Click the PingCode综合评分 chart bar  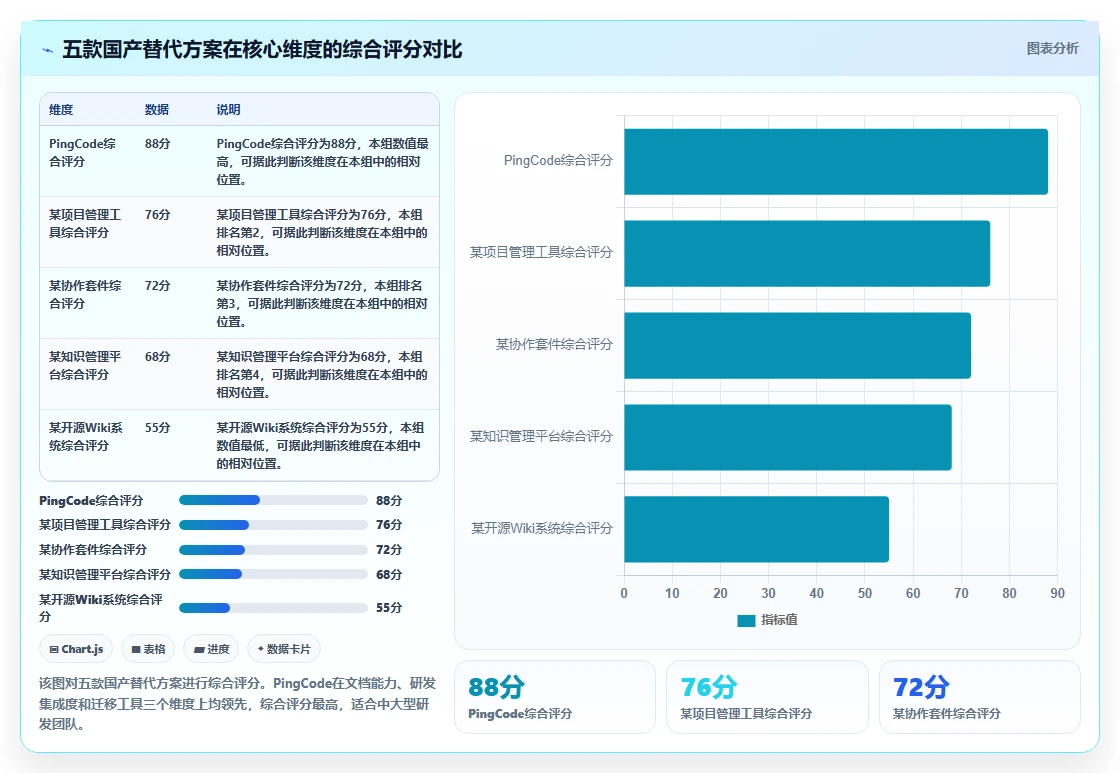pyautogui.click(x=836, y=161)
